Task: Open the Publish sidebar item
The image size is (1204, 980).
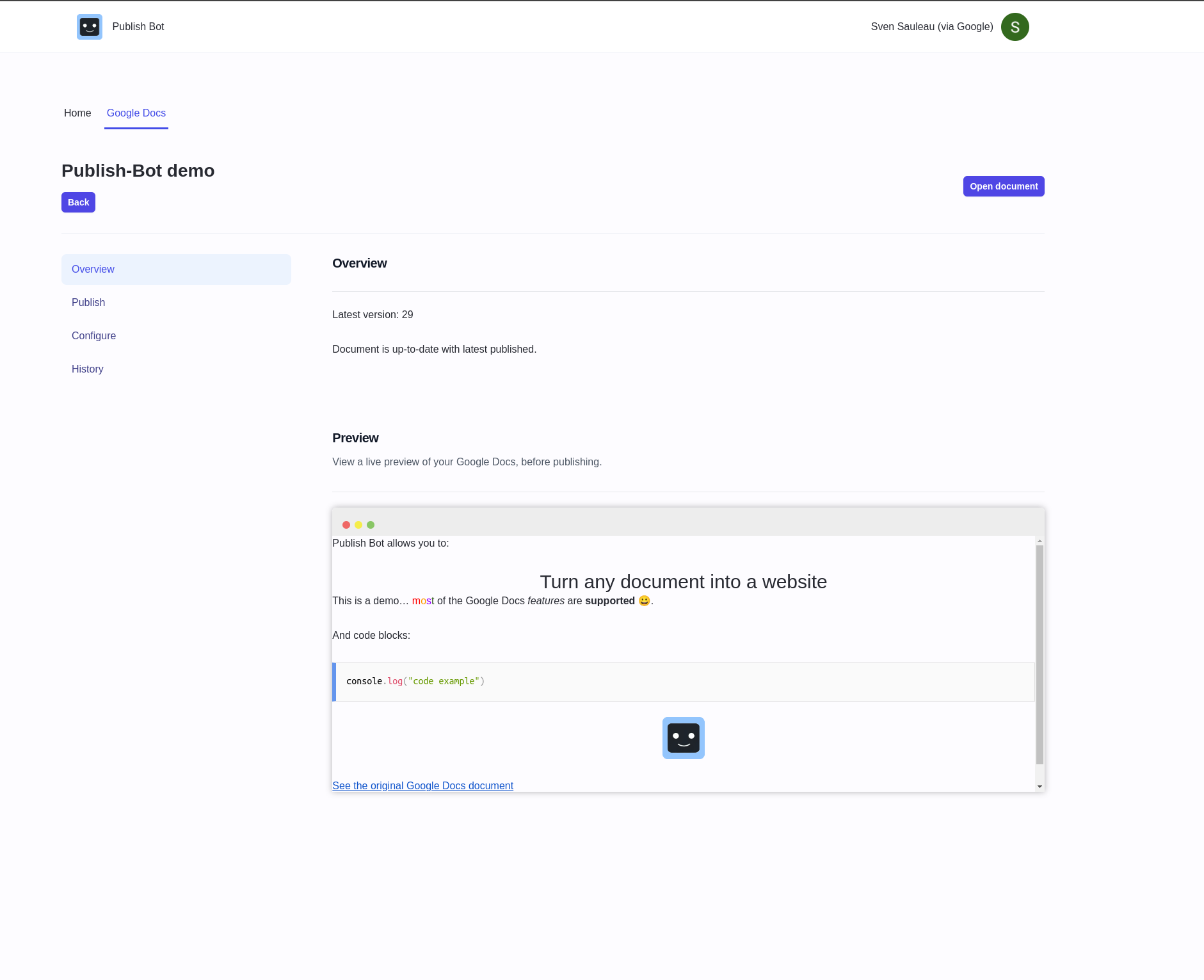Action: (176, 303)
